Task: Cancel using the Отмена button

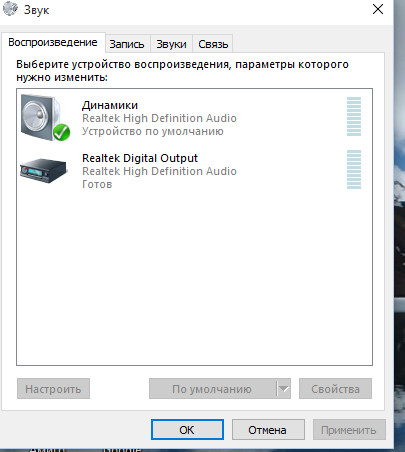Action: tap(268, 430)
